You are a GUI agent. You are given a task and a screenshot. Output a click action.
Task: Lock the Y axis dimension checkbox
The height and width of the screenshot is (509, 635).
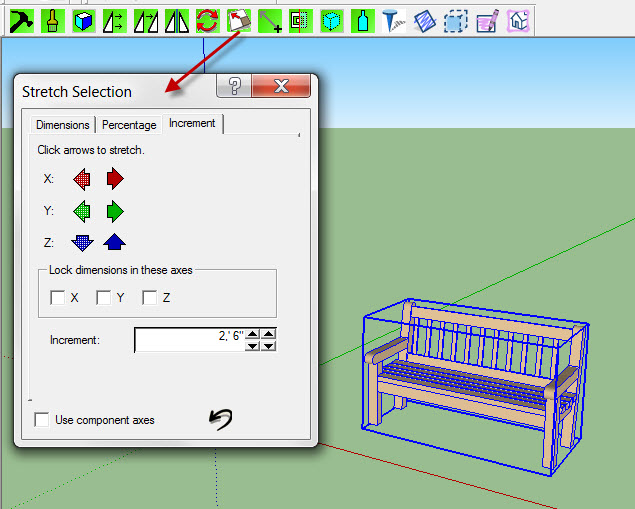pos(104,298)
